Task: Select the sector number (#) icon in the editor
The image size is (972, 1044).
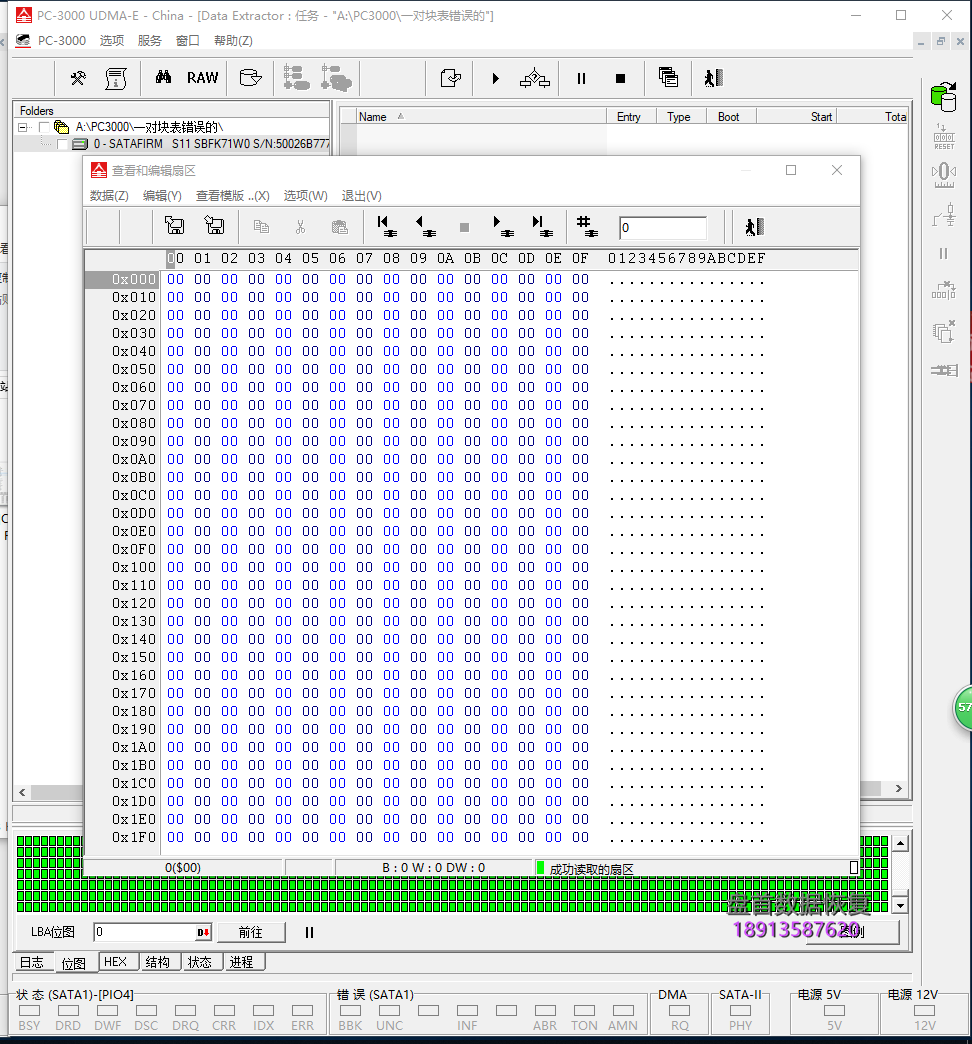Action: pos(586,226)
